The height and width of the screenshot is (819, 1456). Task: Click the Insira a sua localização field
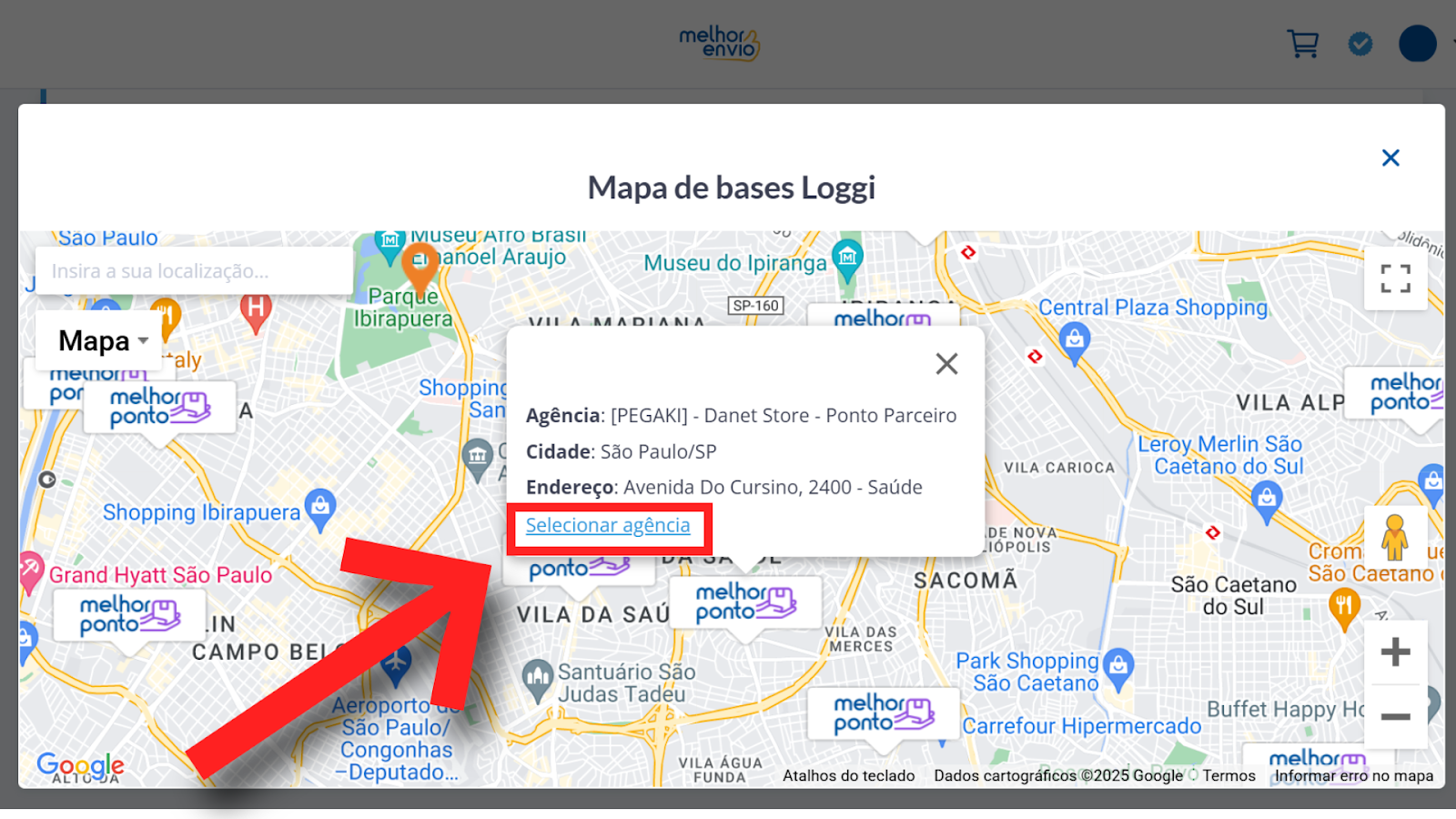pyautogui.click(x=193, y=271)
